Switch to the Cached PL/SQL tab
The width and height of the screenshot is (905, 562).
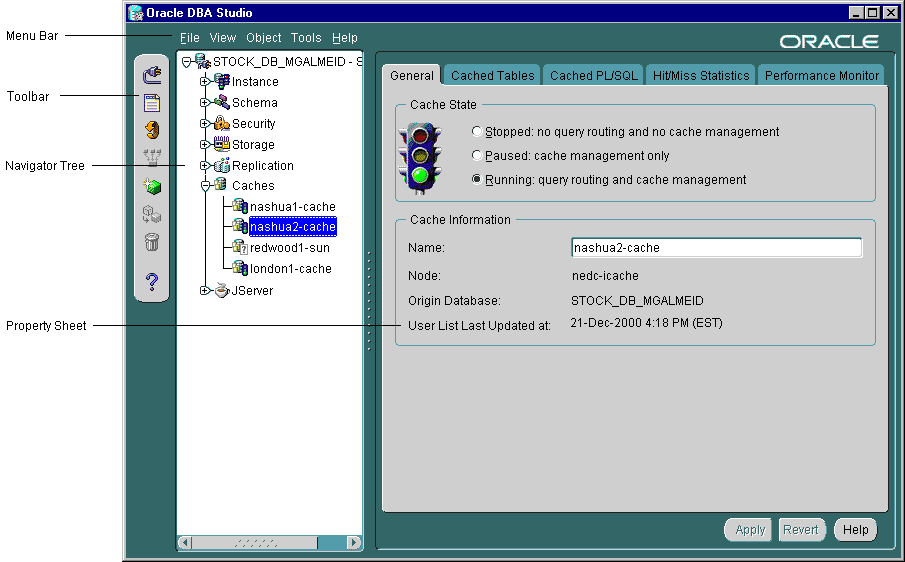click(593, 76)
